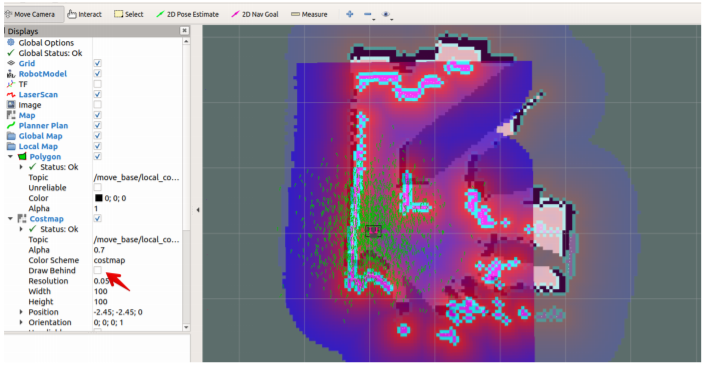
Task: Collapse the Costmap display tree
Action: tap(10, 219)
